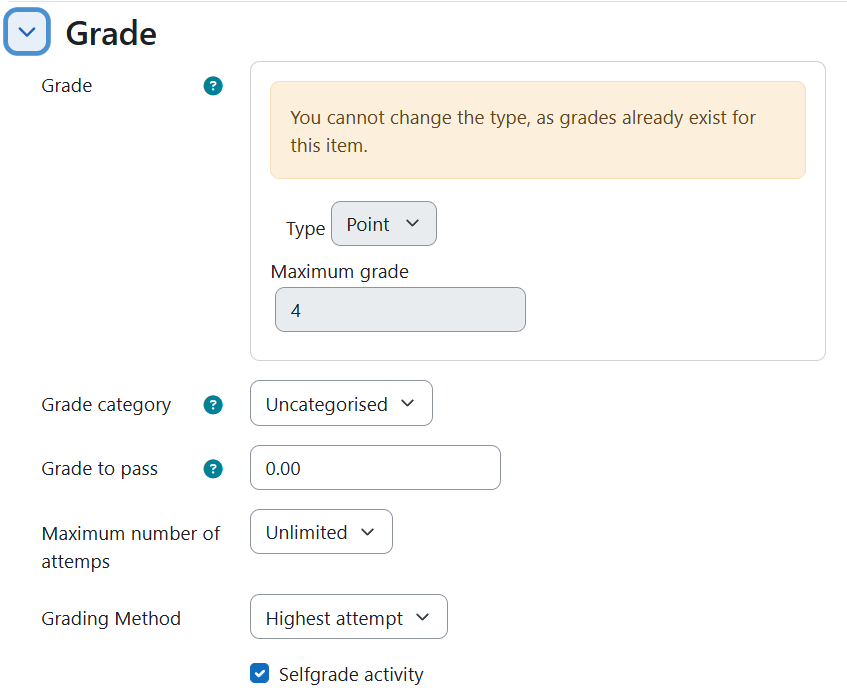Open the Uncategorised grade category dropdown
The image size is (847, 696).
click(x=341, y=403)
